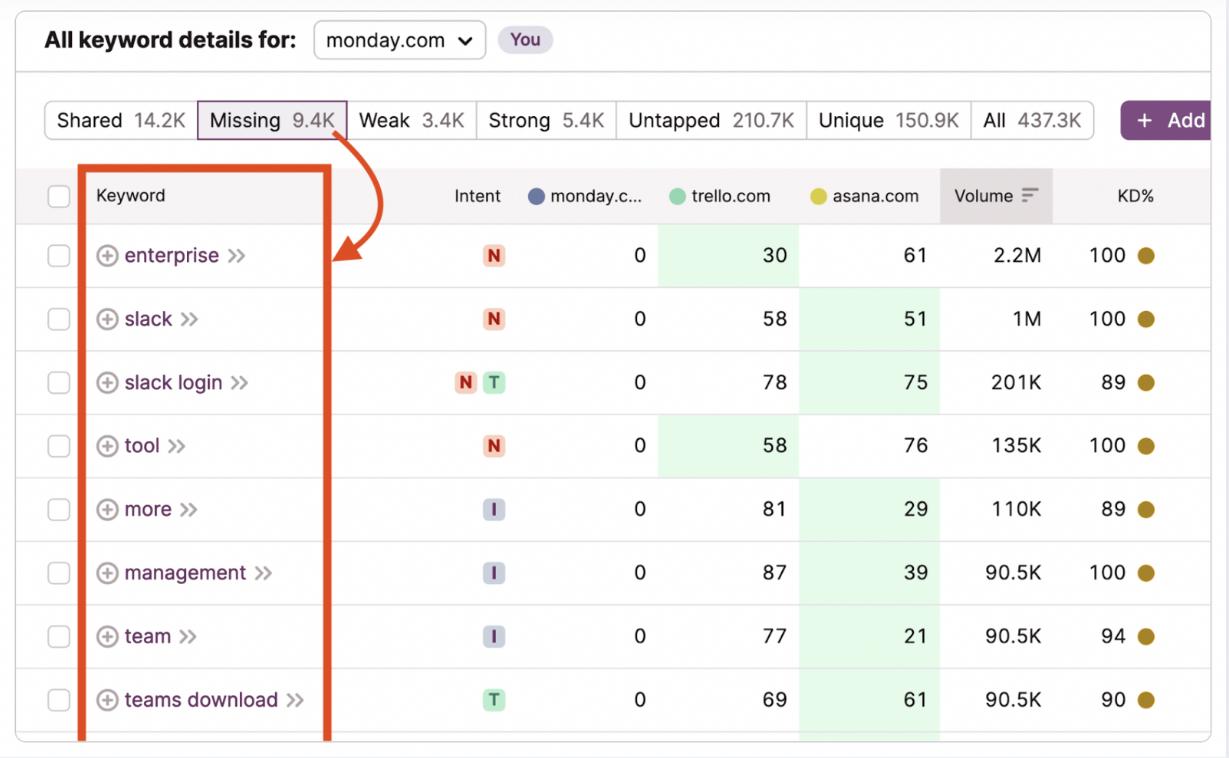Switch to the Strong 5.4K tab

(x=546, y=121)
